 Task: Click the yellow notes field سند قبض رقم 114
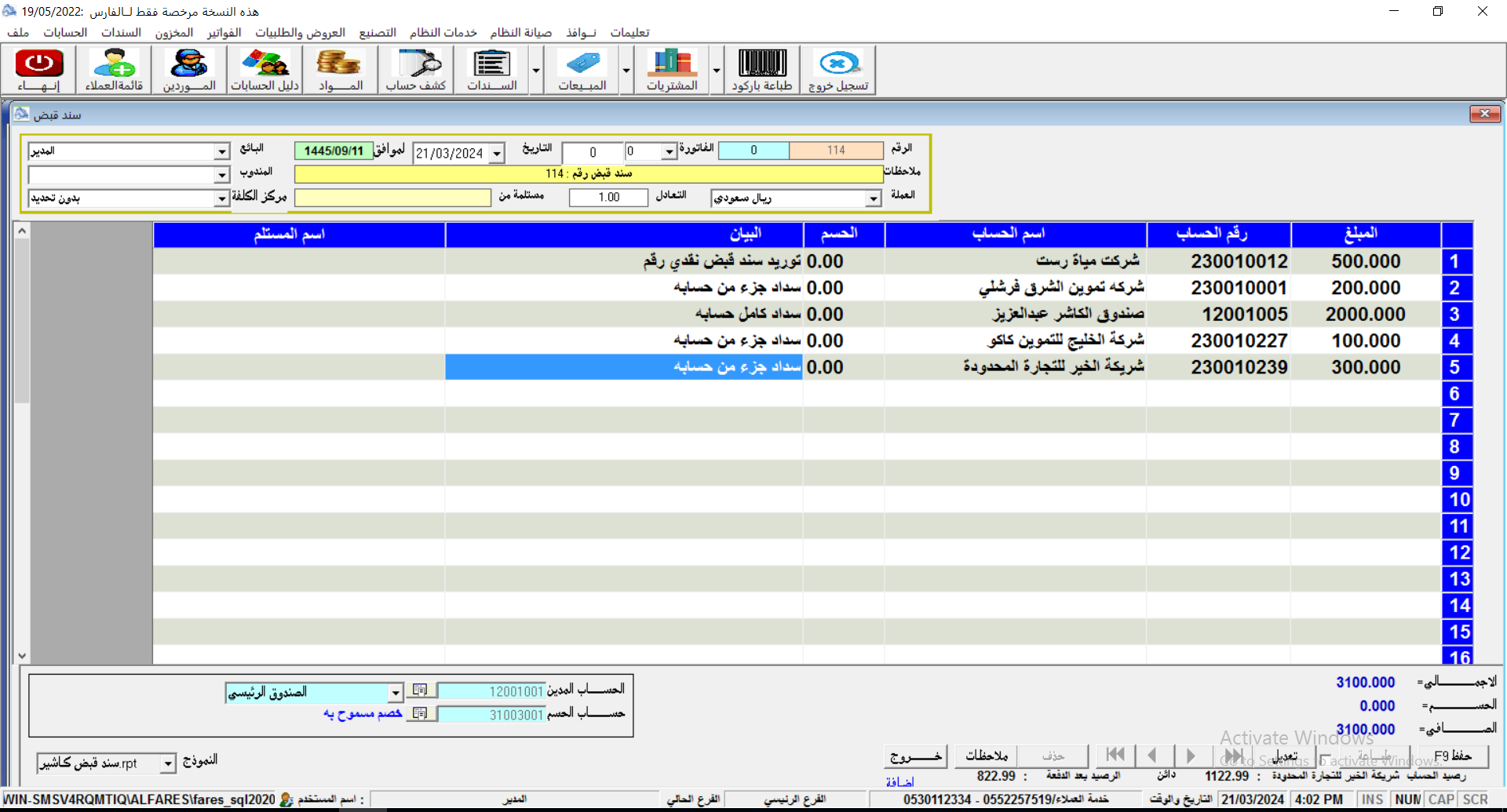(589, 173)
